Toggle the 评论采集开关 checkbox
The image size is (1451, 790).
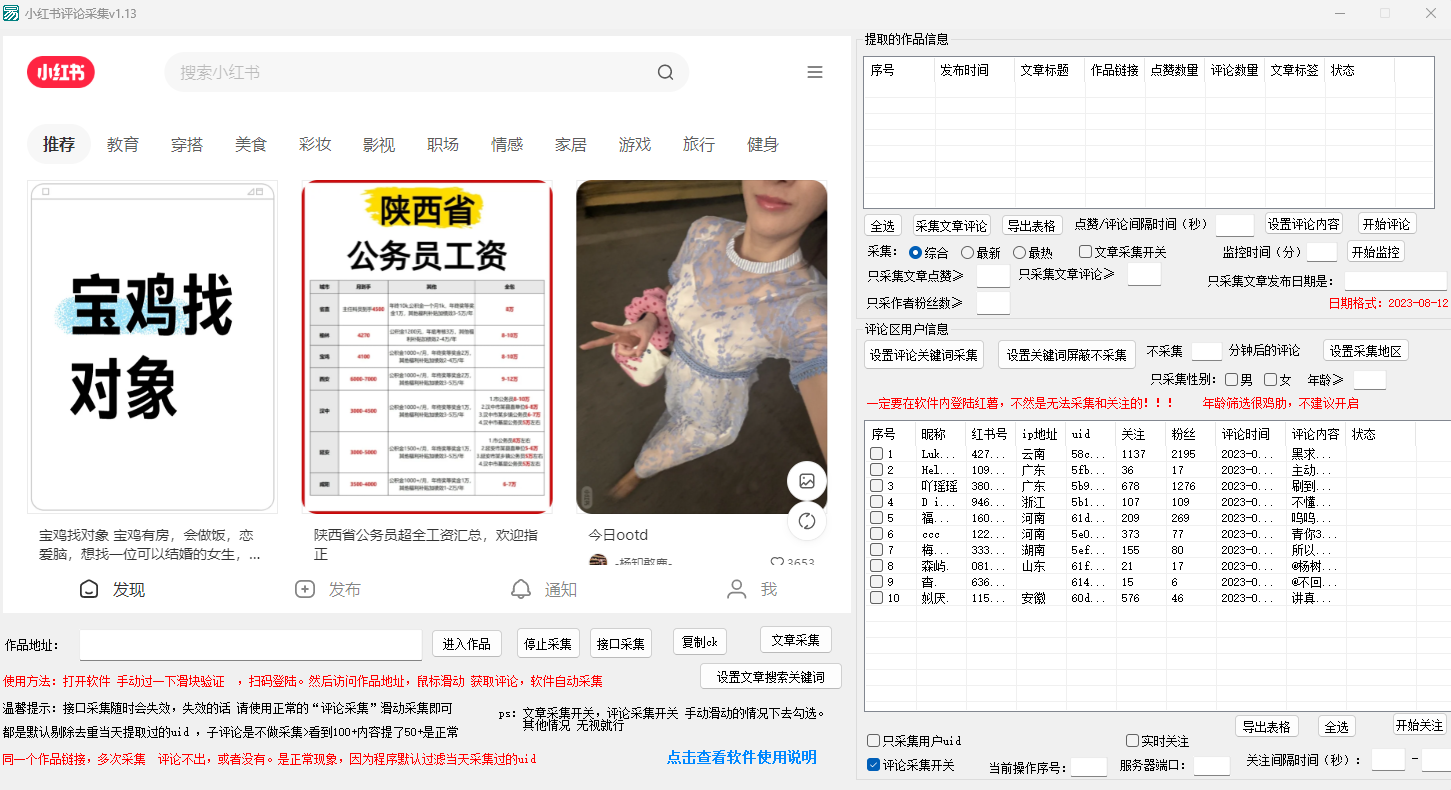[x=874, y=765]
